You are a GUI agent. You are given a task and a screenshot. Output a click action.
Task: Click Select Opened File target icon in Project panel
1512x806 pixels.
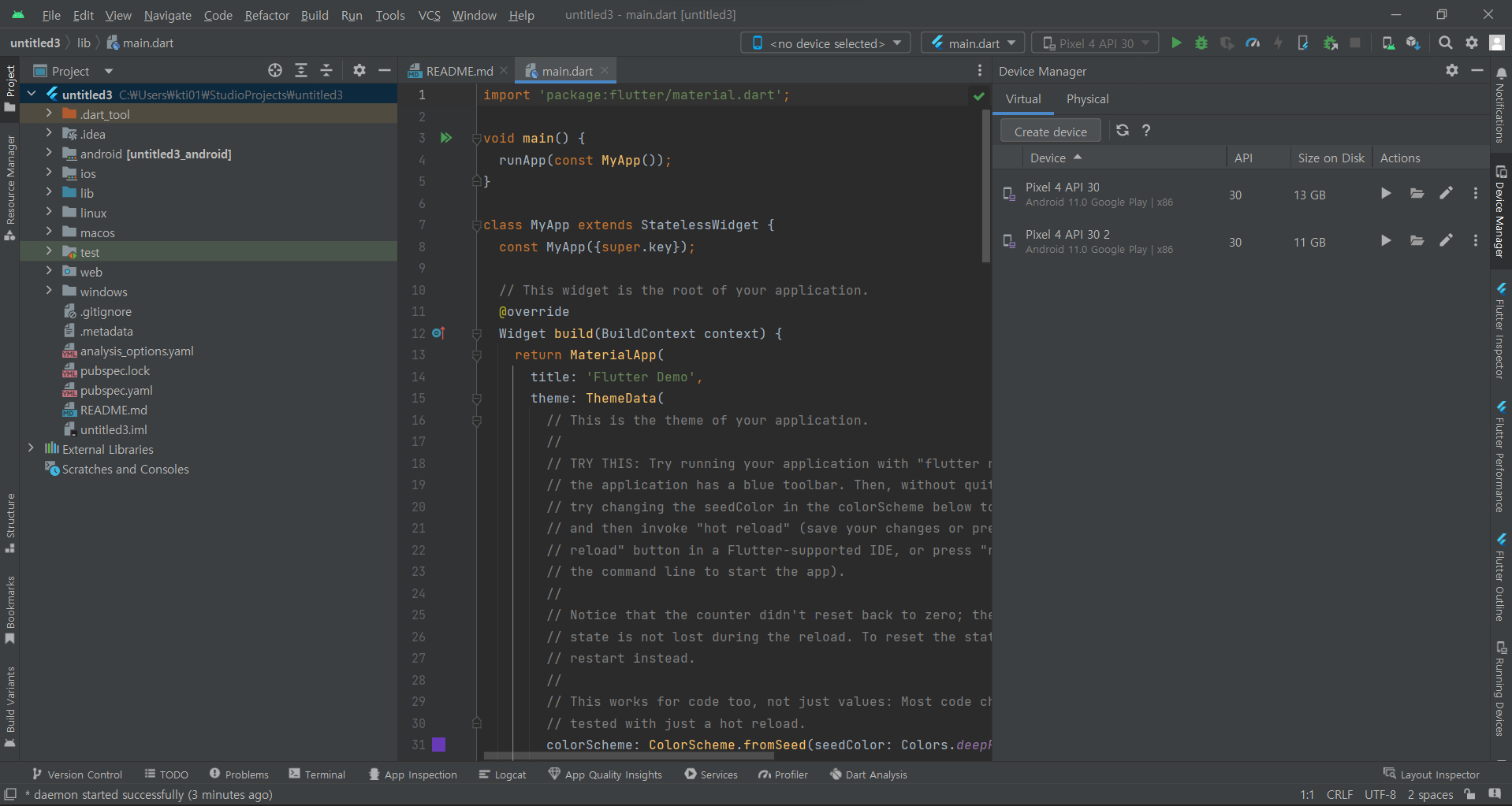tap(275, 71)
